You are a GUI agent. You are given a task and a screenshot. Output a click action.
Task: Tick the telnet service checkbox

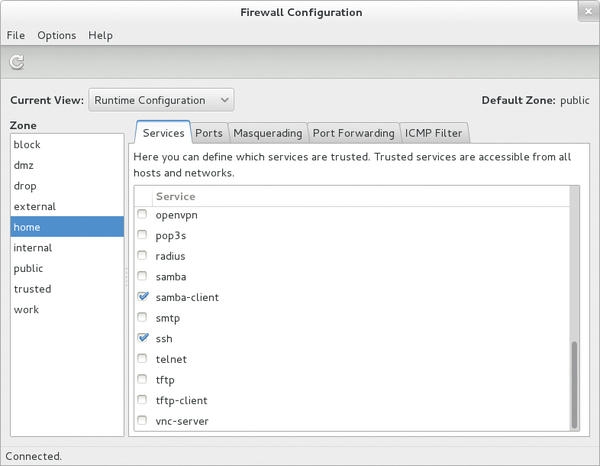point(142,358)
